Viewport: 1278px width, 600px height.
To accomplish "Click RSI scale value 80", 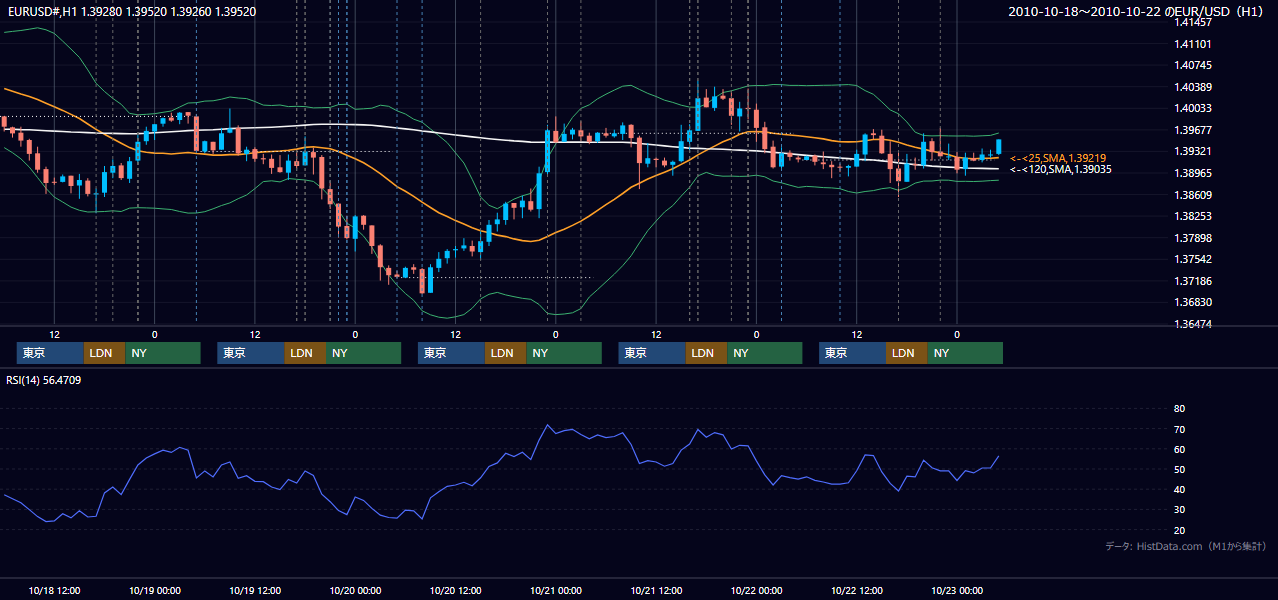I will click(x=1179, y=409).
